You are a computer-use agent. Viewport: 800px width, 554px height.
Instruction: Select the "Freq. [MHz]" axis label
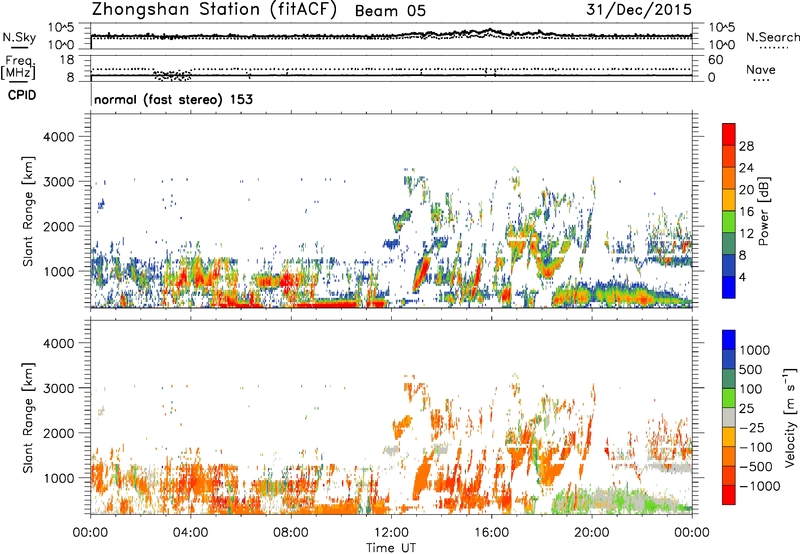tap(19, 68)
